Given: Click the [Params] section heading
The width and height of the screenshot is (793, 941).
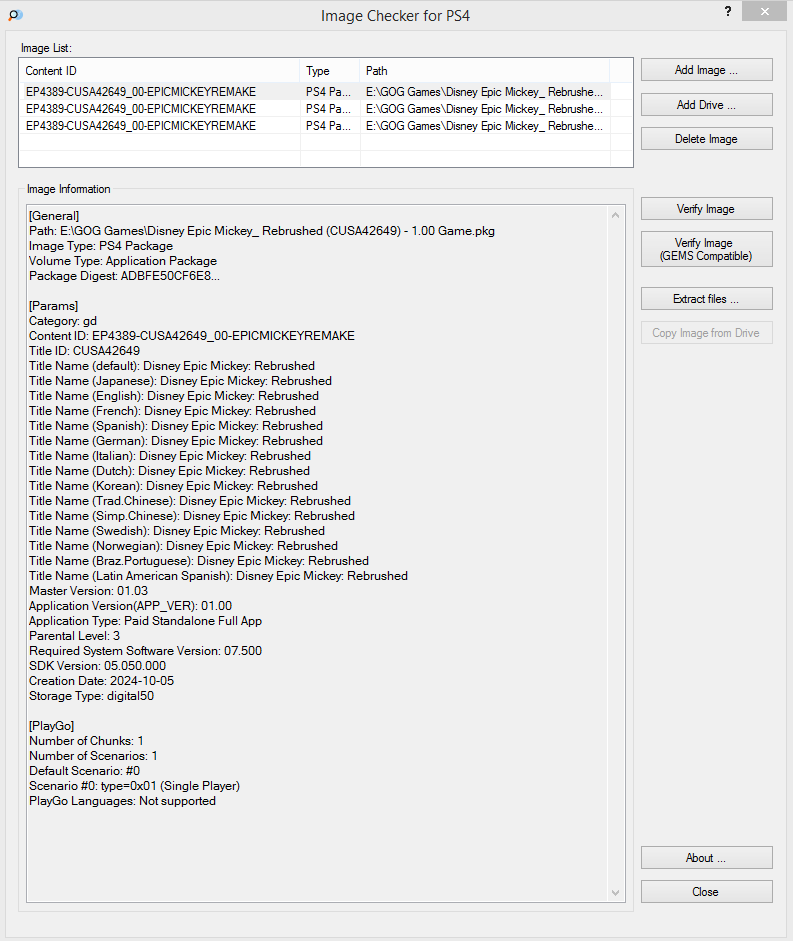Looking at the screenshot, I should coord(53,306).
